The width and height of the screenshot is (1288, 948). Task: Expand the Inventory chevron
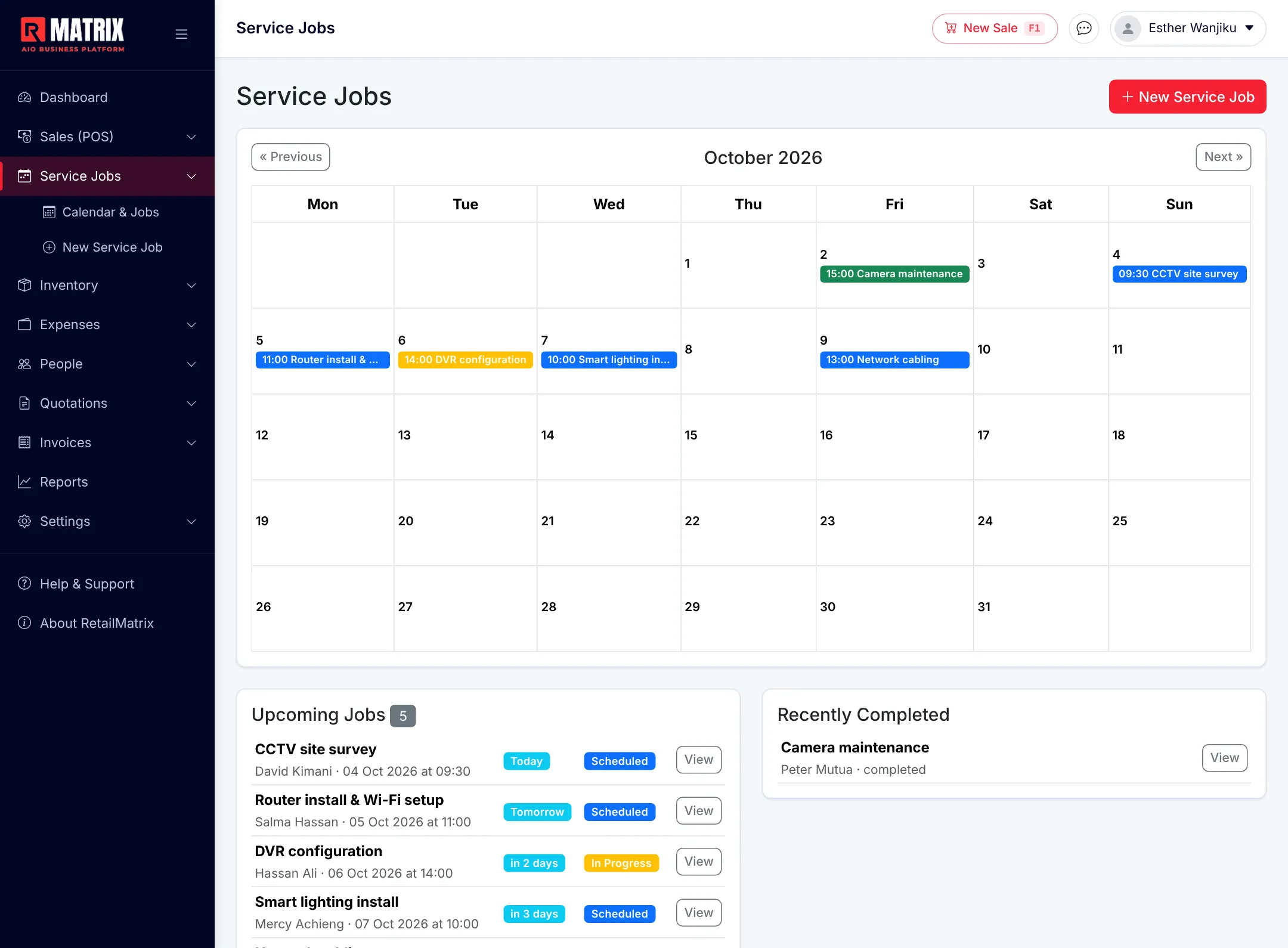click(x=191, y=286)
